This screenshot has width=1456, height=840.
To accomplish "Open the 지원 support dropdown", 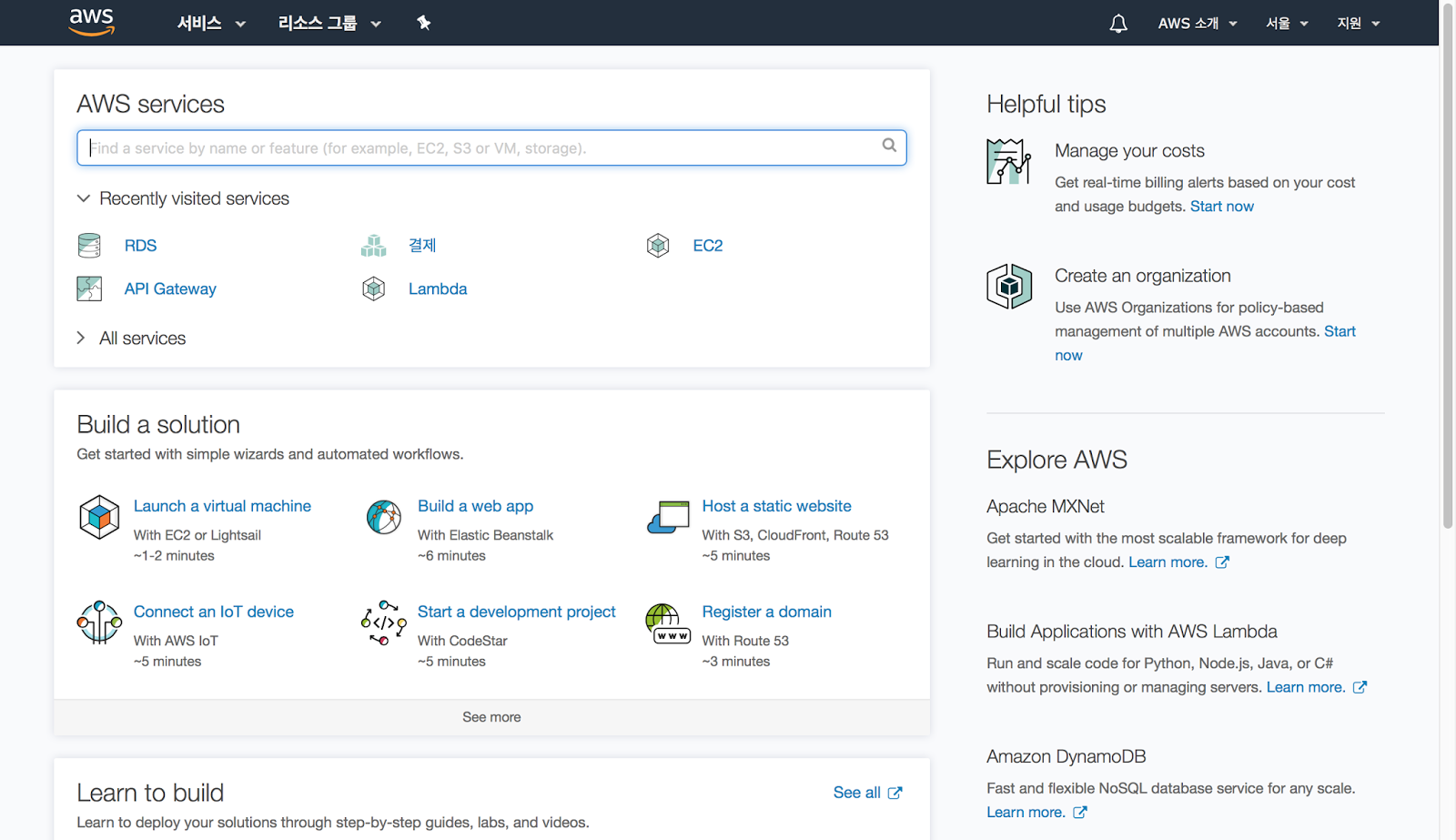I will 1359,23.
